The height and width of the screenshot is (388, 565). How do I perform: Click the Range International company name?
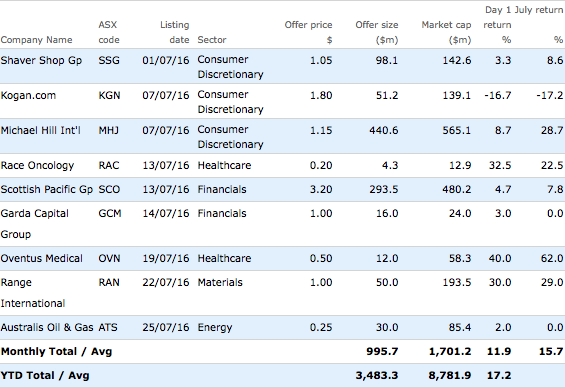[x=33, y=293]
